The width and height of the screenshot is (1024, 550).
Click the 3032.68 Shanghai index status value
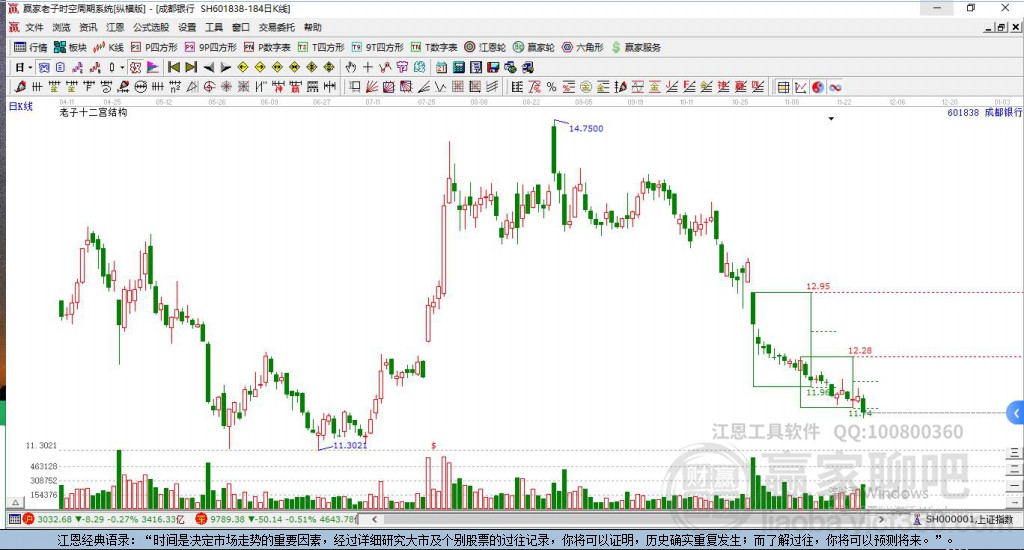coord(54,519)
